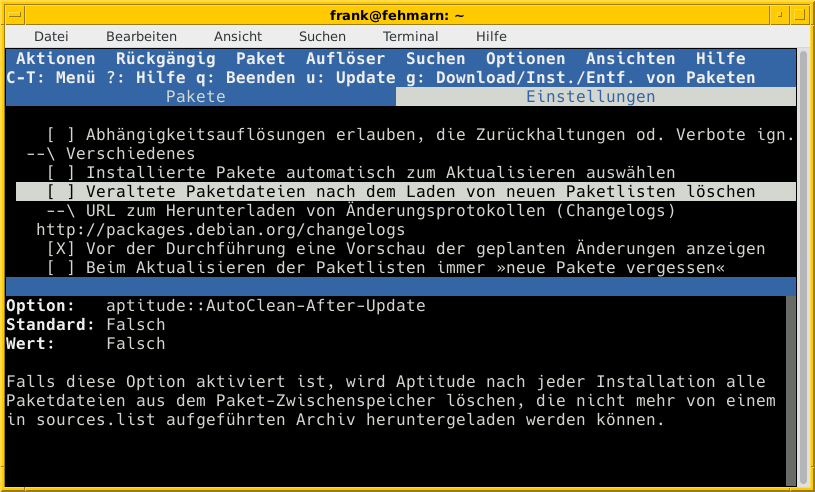Open the window menu button in title bar
Screen dimensions: 815x492
pos(15,15)
